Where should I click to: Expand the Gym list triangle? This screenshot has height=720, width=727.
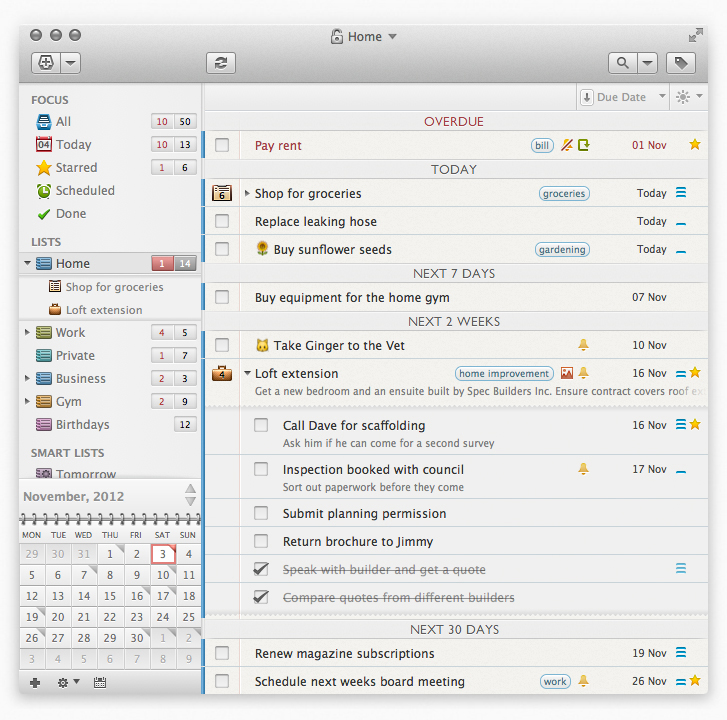(x=27, y=401)
